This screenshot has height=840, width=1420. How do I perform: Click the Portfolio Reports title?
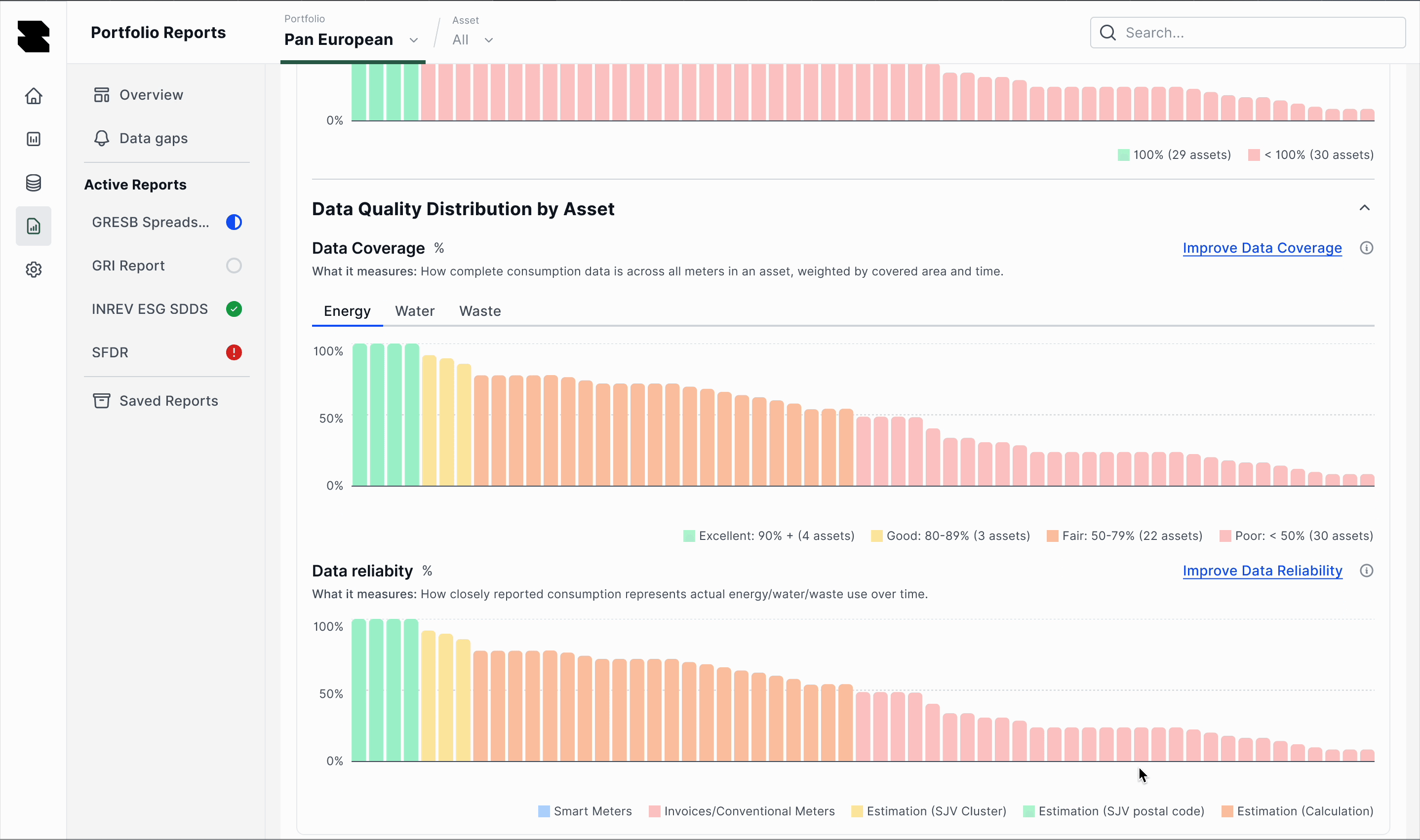tap(158, 33)
